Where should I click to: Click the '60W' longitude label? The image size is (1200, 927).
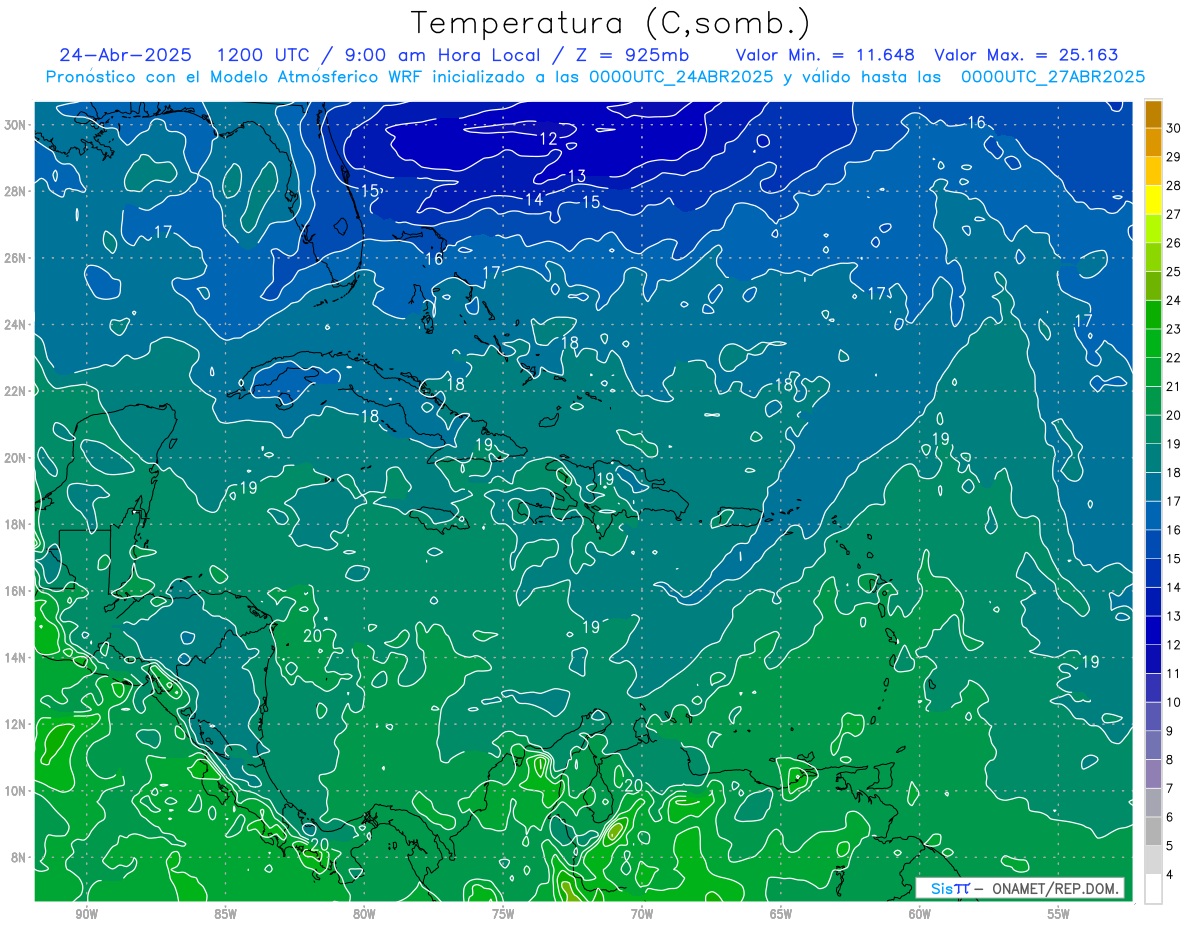point(920,915)
